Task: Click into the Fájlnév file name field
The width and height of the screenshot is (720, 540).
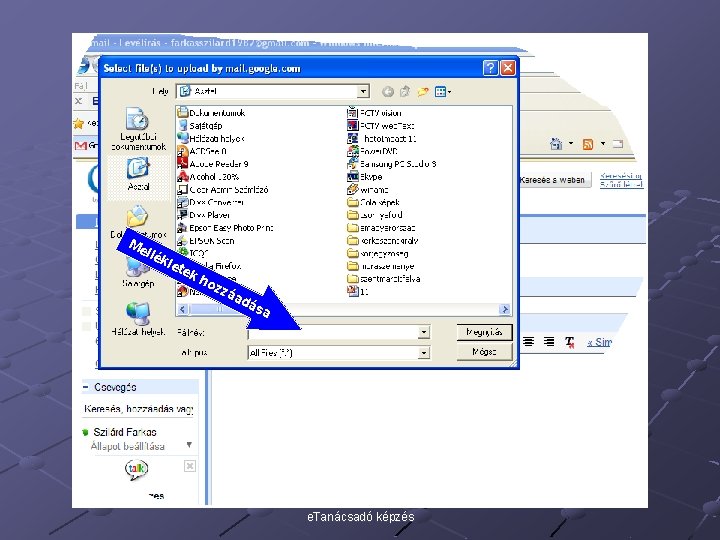Action: pyautogui.click(x=333, y=332)
